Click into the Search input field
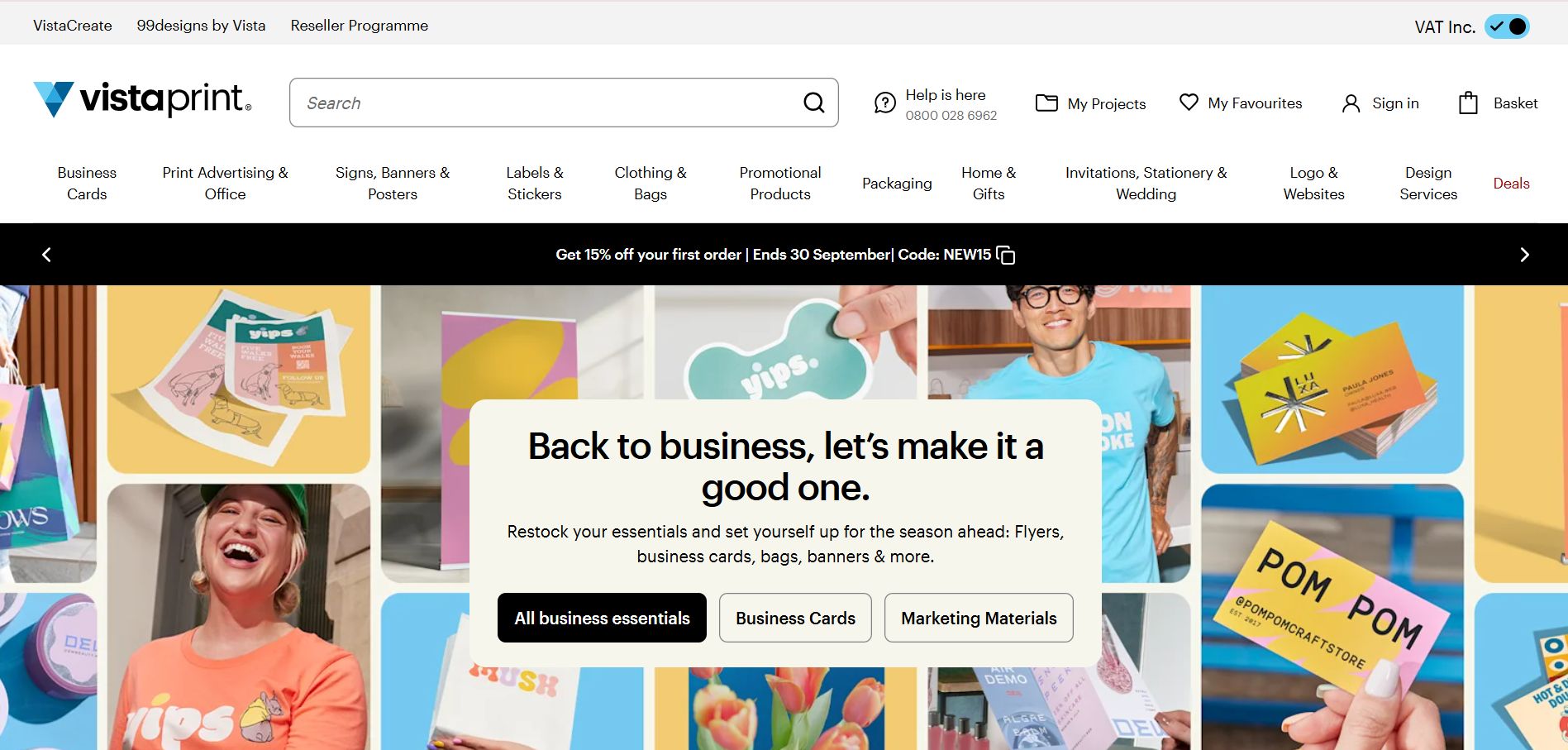 pyautogui.click(x=546, y=103)
